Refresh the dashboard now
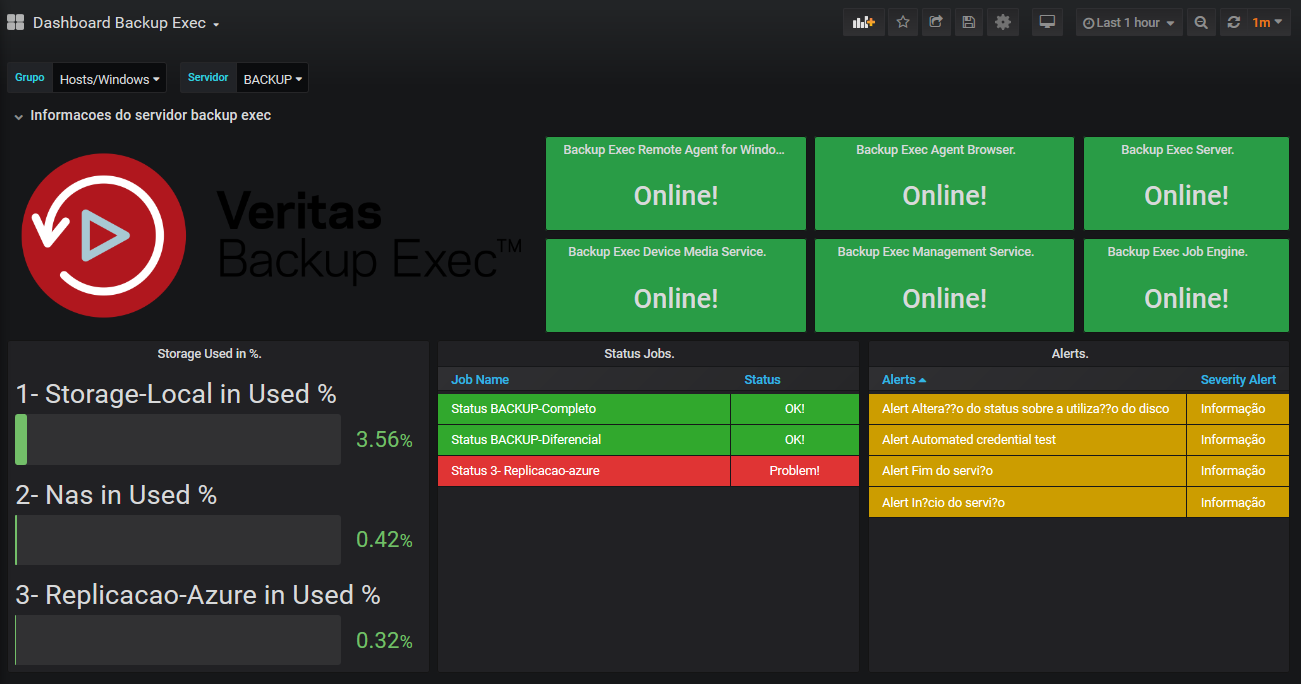Image resolution: width=1301 pixels, height=684 pixels. pos(1233,22)
